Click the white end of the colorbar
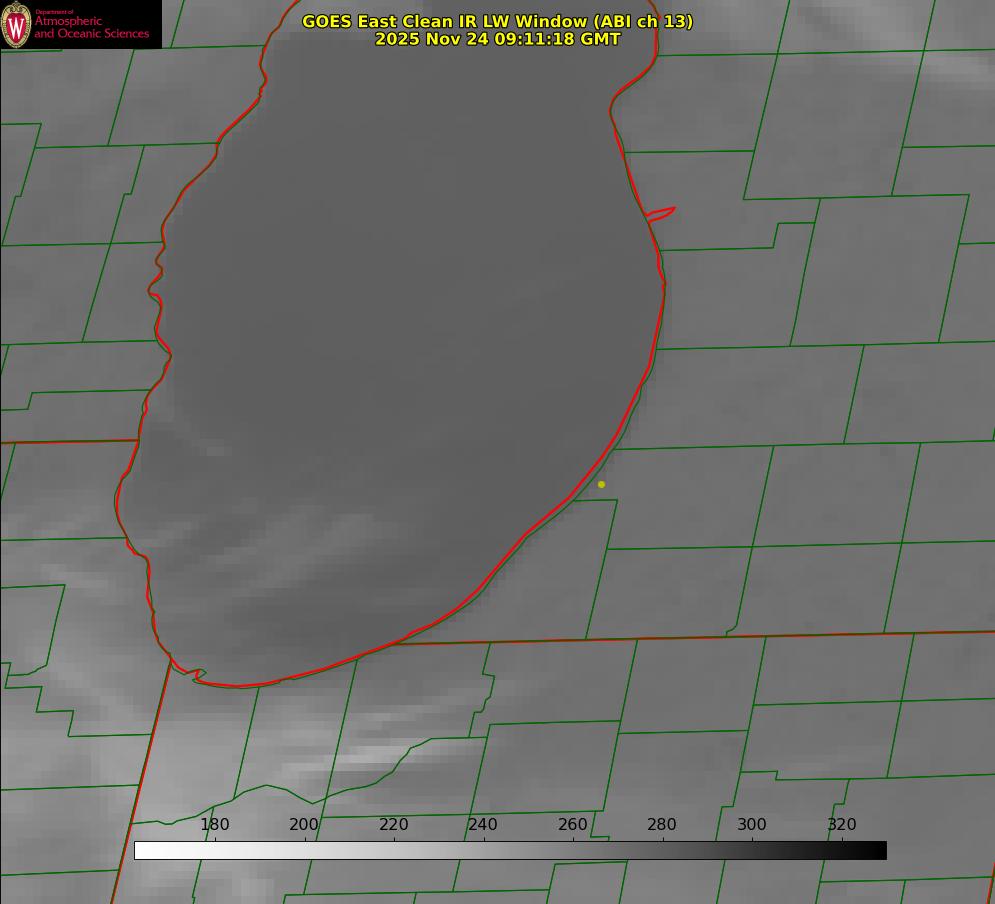Image resolution: width=995 pixels, height=904 pixels. (142, 850)
